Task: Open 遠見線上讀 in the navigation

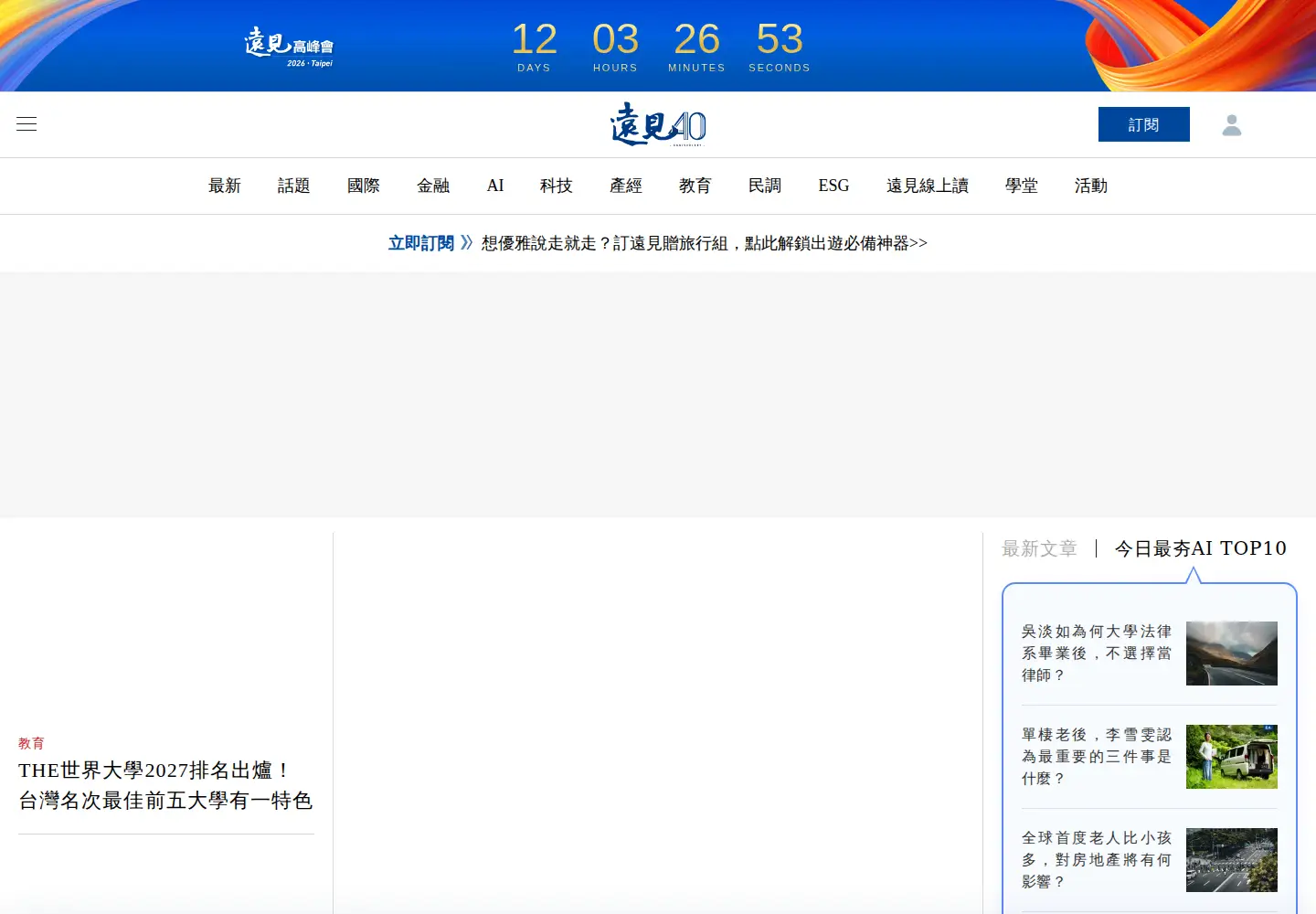Action: (928, 186)
